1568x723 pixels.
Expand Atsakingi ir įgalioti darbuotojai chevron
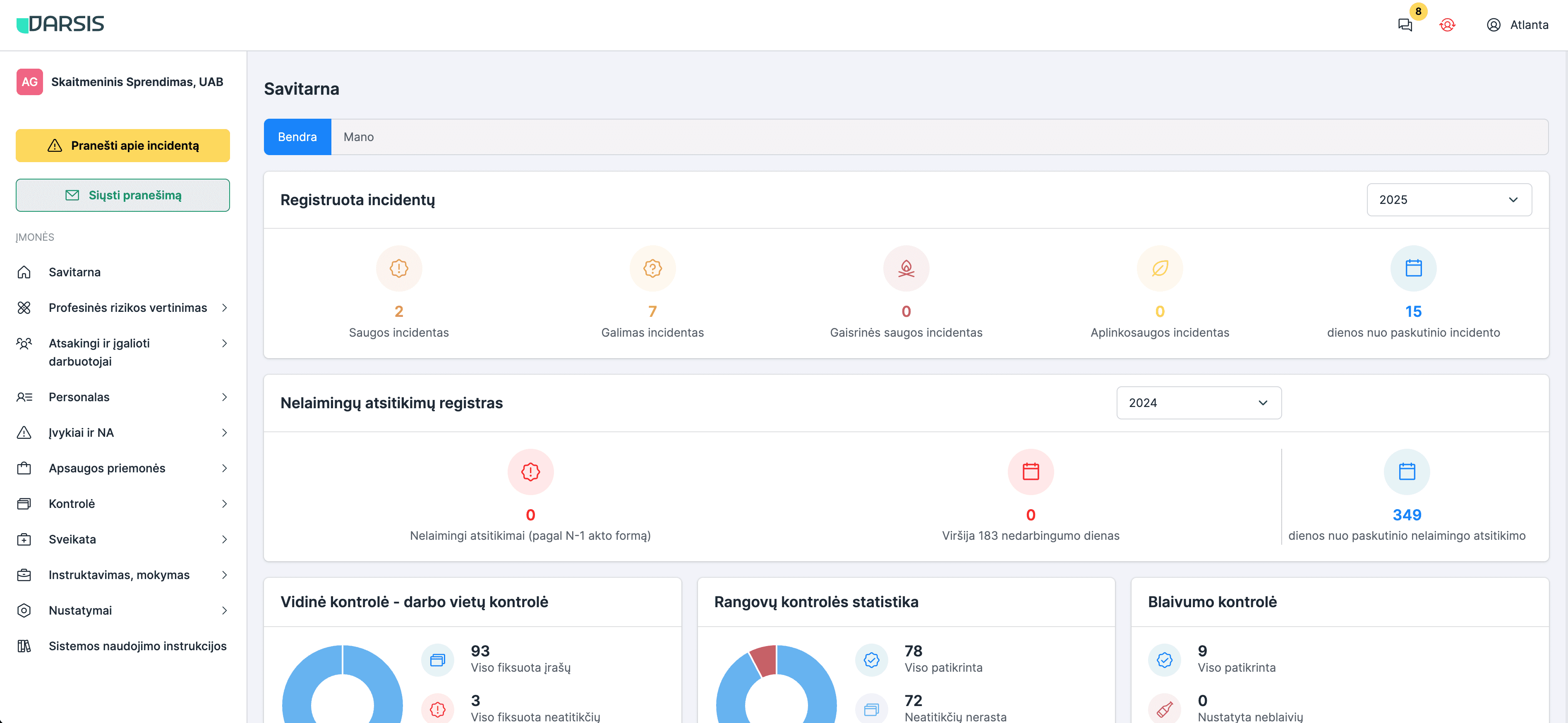(x=225, y=343)
